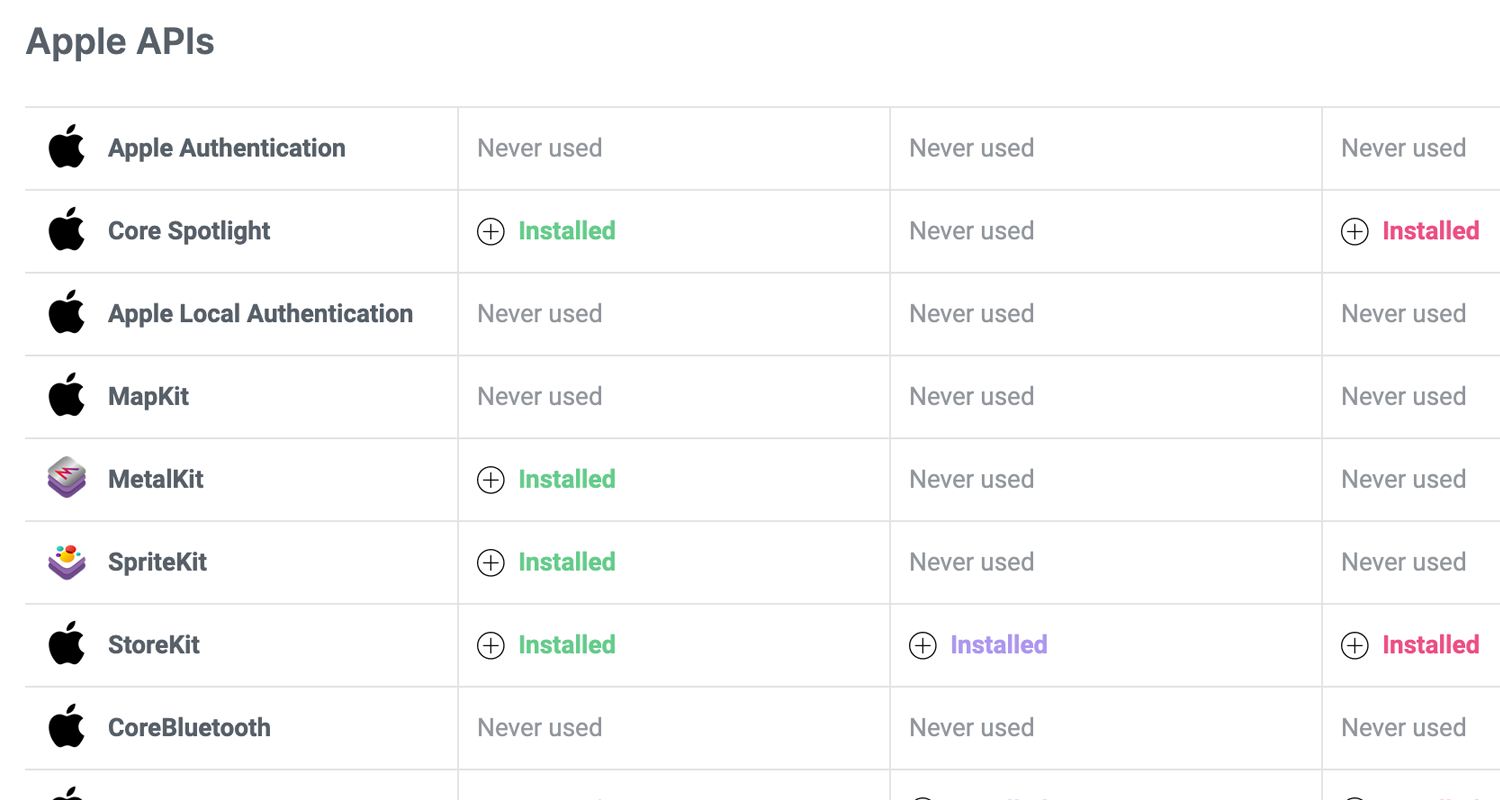The width and height of the screenshot is (1500, 800).
Task: Click last-column Never used for SpriteKit
Action: [1404, 562]
